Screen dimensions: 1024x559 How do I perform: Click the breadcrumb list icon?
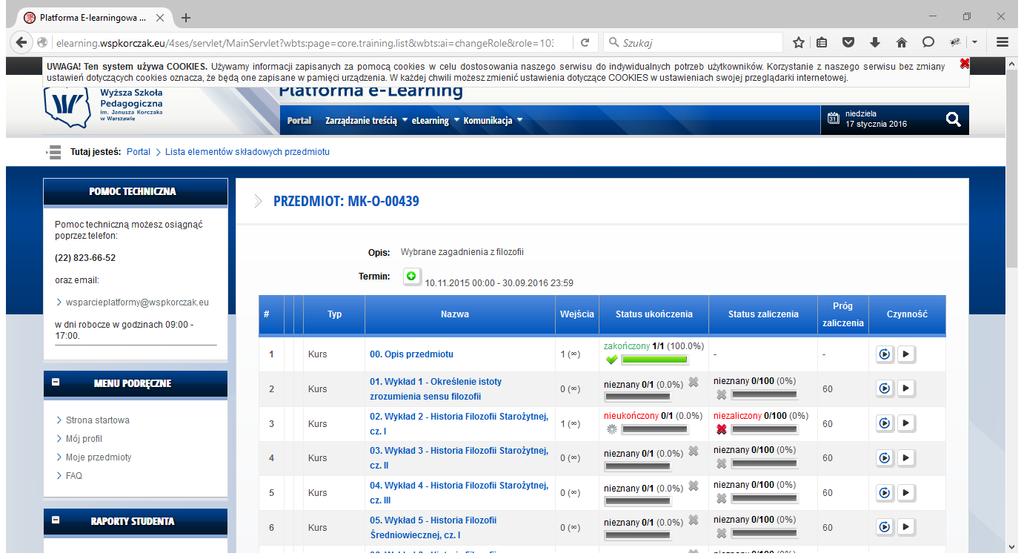[54, 152]
